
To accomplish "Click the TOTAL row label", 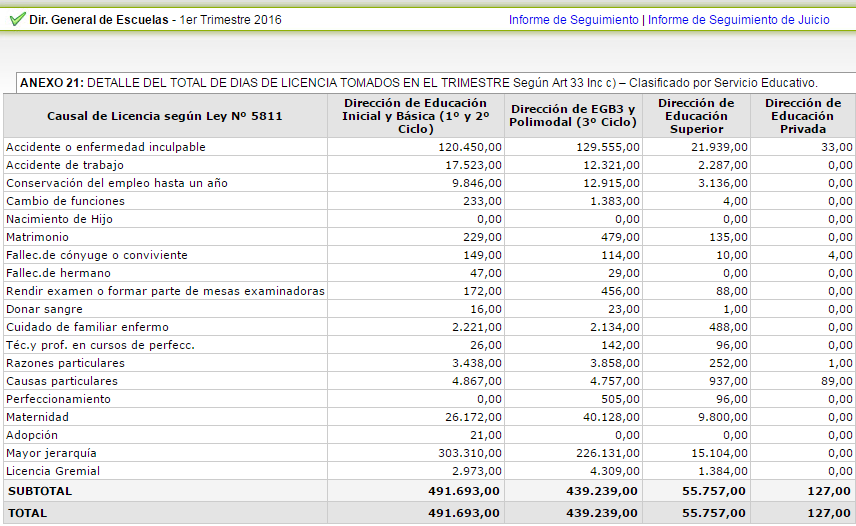I will pos(27,512).
